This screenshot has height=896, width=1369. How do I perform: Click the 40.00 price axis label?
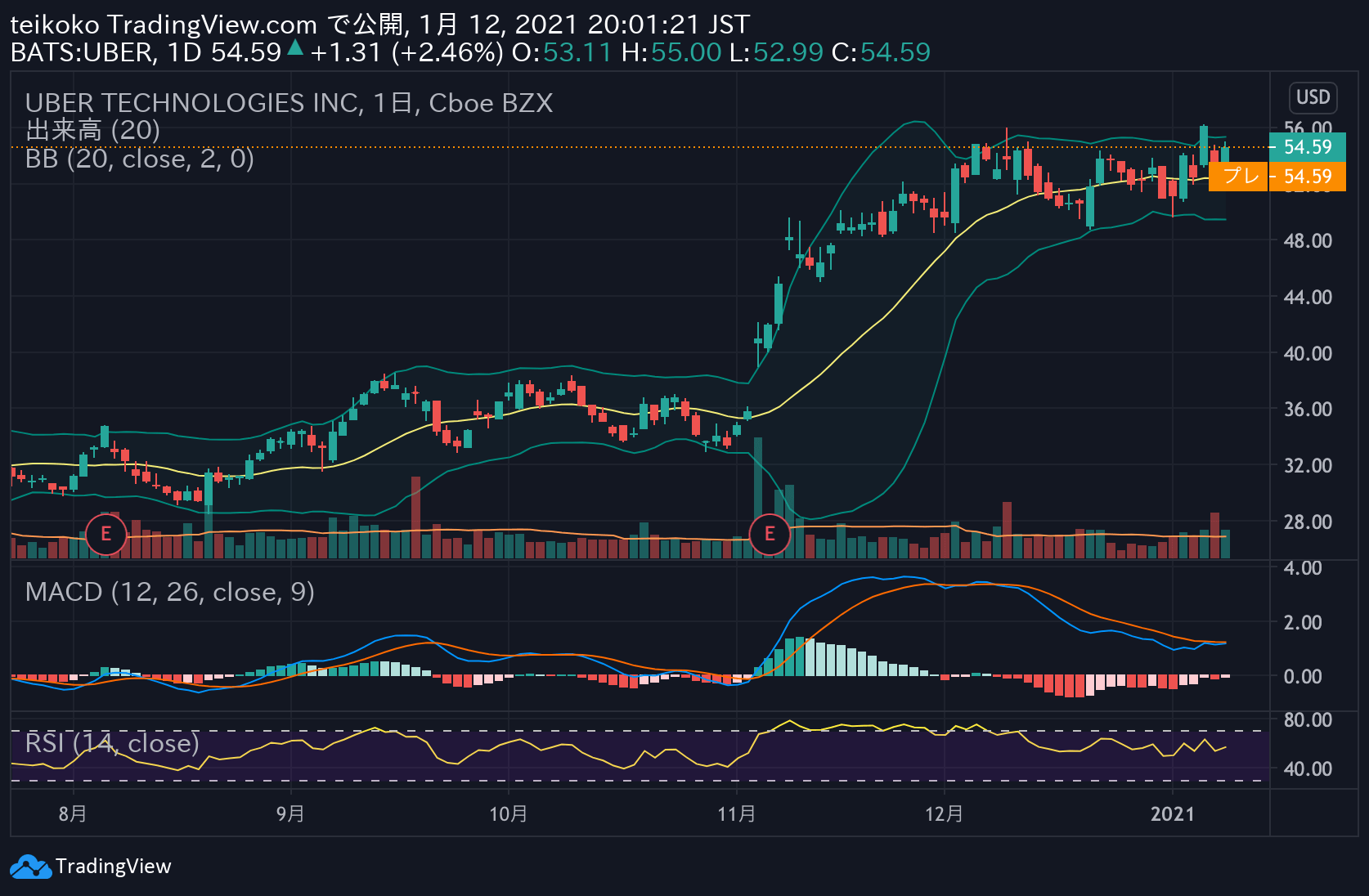click(1308, 354)
